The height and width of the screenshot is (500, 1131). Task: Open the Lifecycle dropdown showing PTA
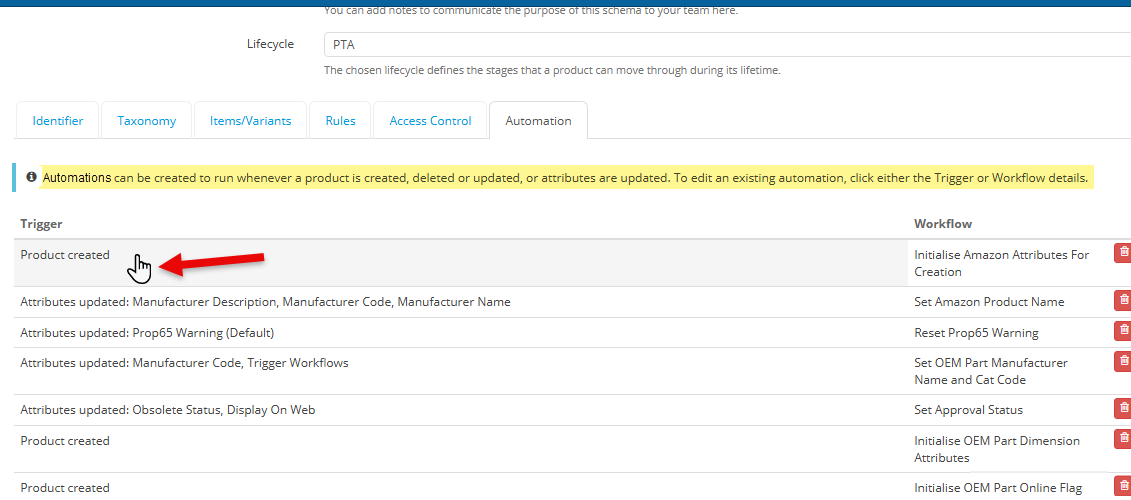726,45
